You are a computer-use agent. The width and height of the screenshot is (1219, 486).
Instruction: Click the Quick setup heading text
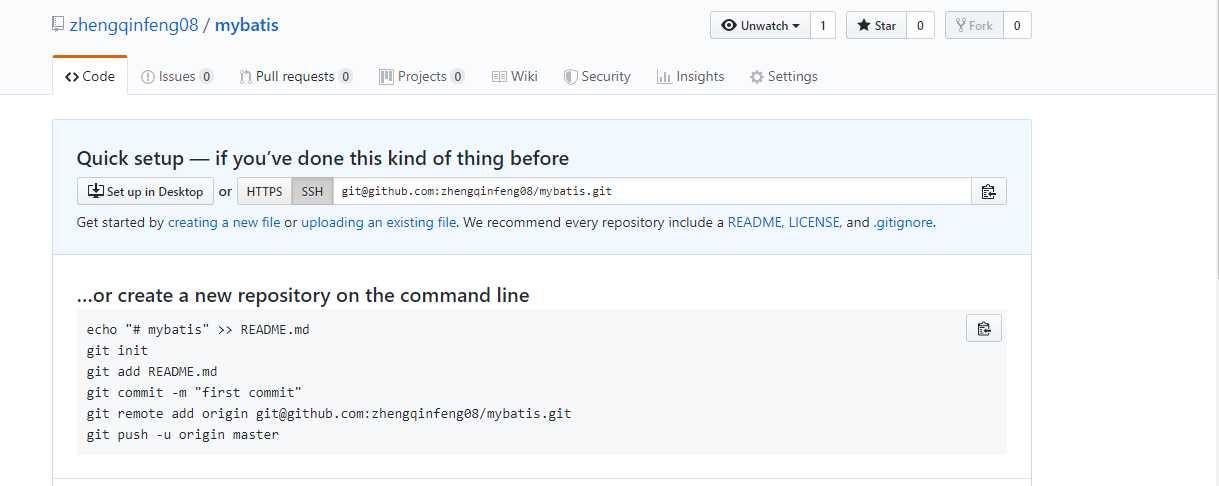click(323, 158)
